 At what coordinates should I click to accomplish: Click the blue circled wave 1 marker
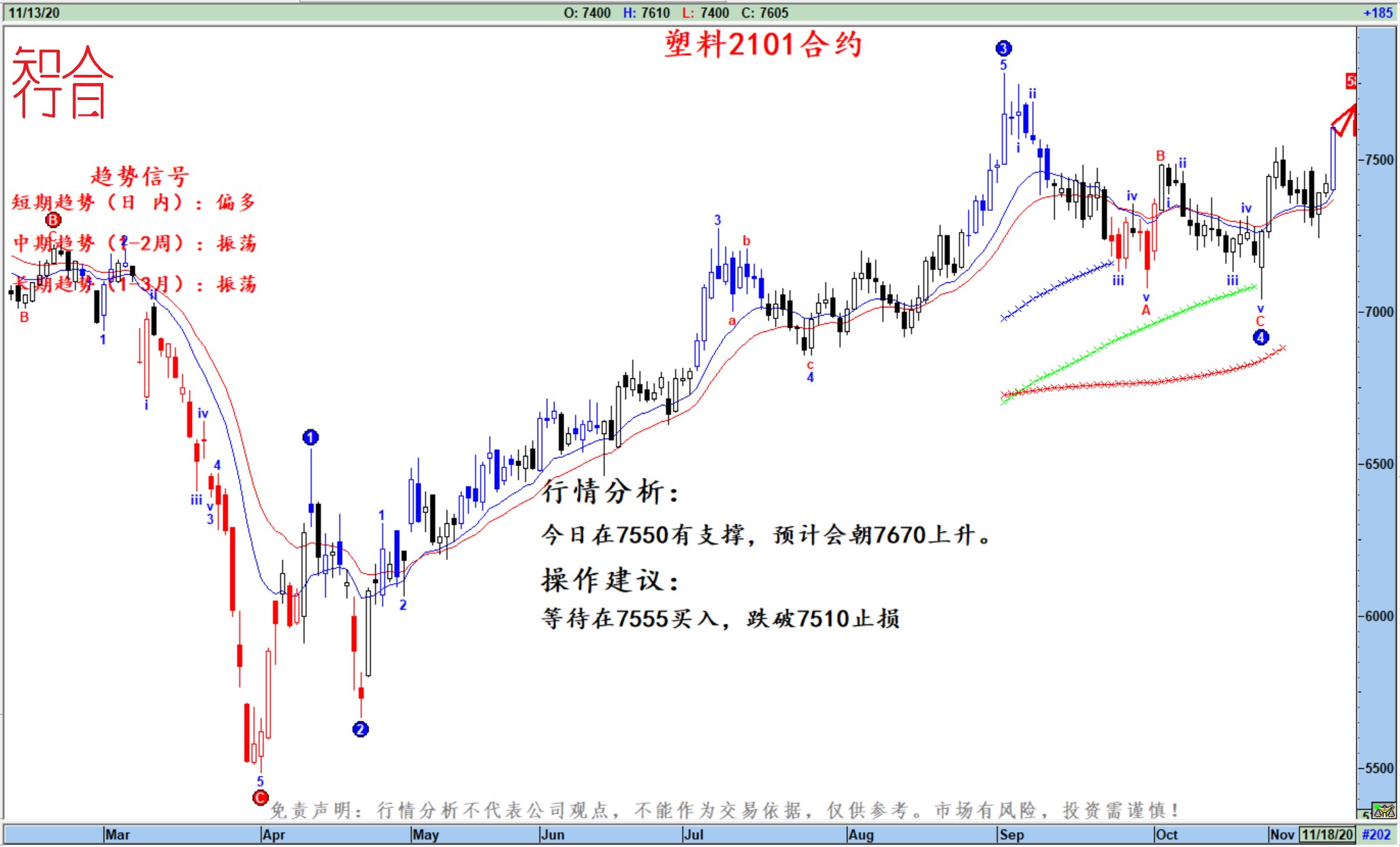coord(310,437)
